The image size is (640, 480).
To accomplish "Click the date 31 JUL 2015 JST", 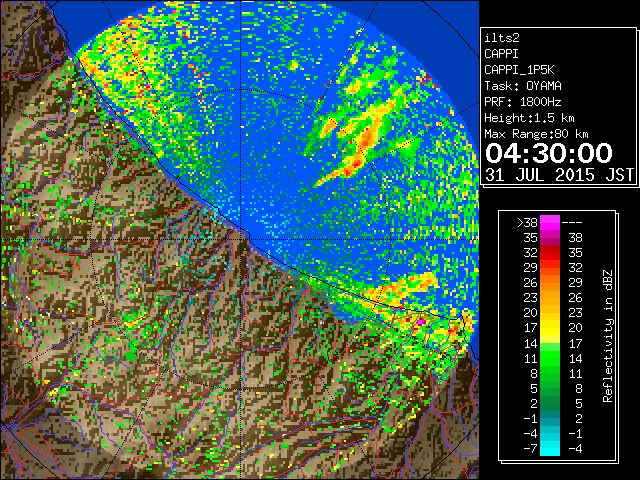I will 559,175.
